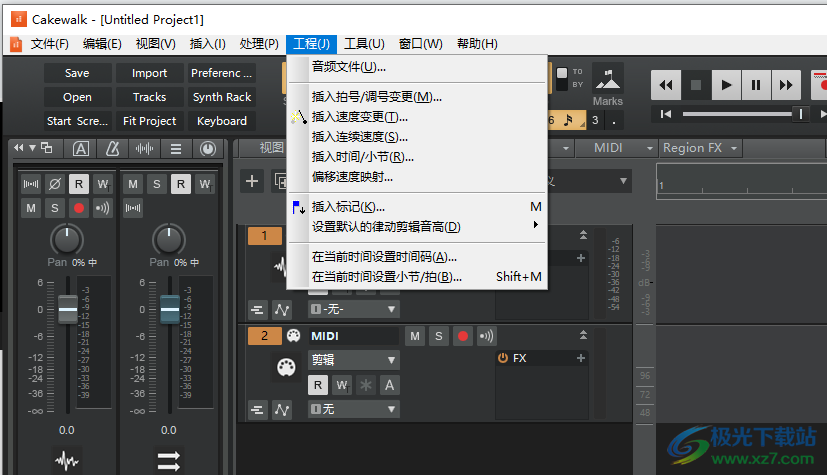Image resolution: width=827 pixels, height=475 pixels.
Task: Open the -无- dropdown on track 1
Action: pyautogui.click(x=354, y=309)
